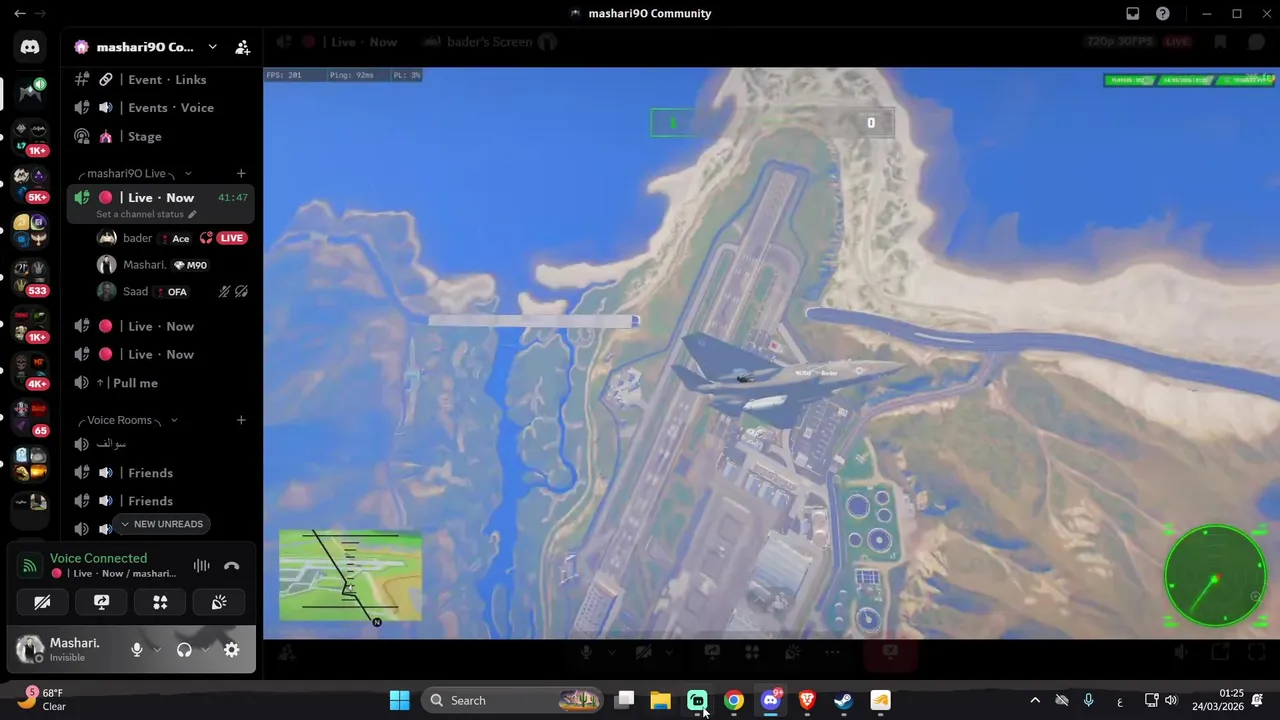Screen dimensions: 1280x720
Task: Click the red LIVE badge next to bader
Action: (x=231, y=238)
